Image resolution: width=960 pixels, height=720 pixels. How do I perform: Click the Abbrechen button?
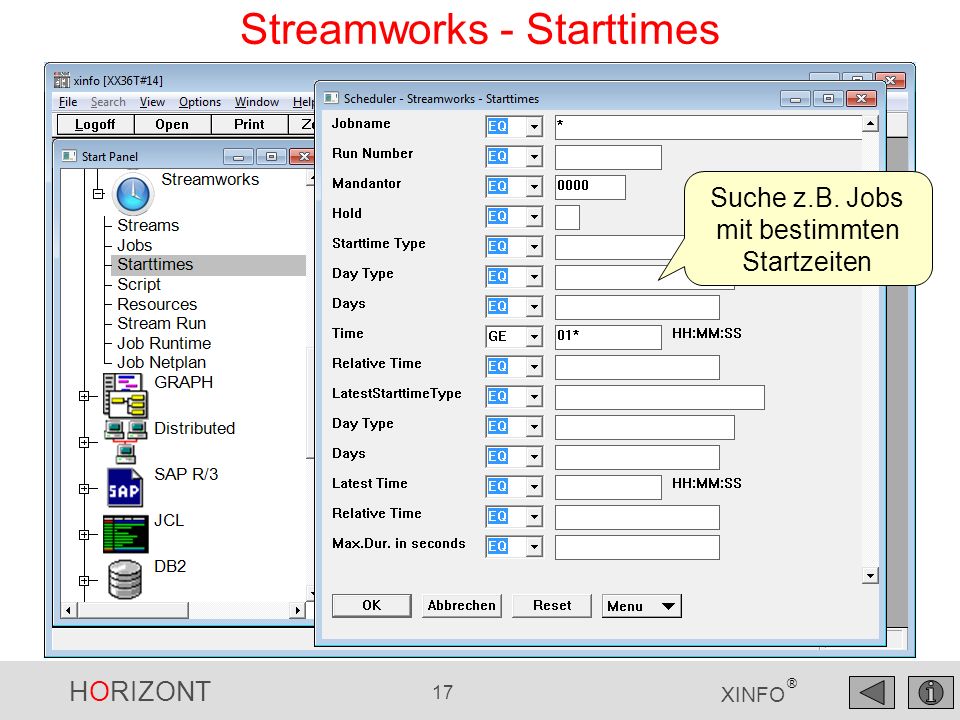coord(462,606)
